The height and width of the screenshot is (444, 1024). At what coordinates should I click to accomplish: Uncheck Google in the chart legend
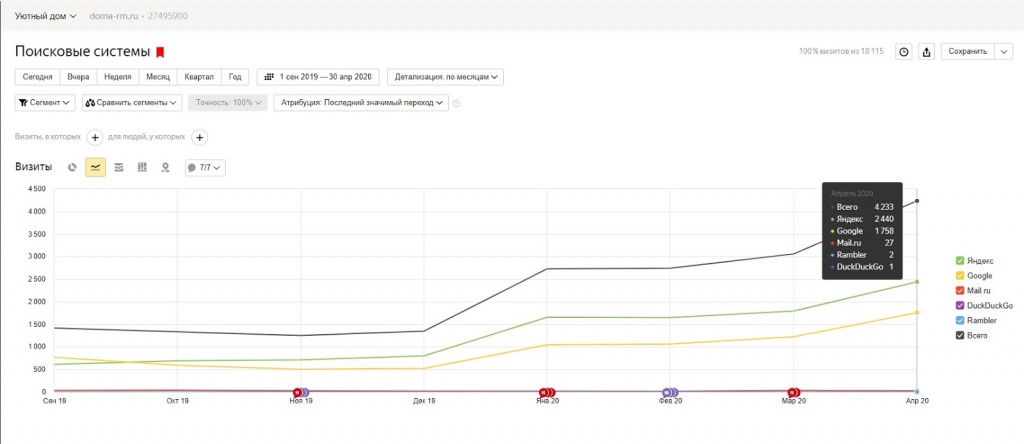tap(961, 275)
